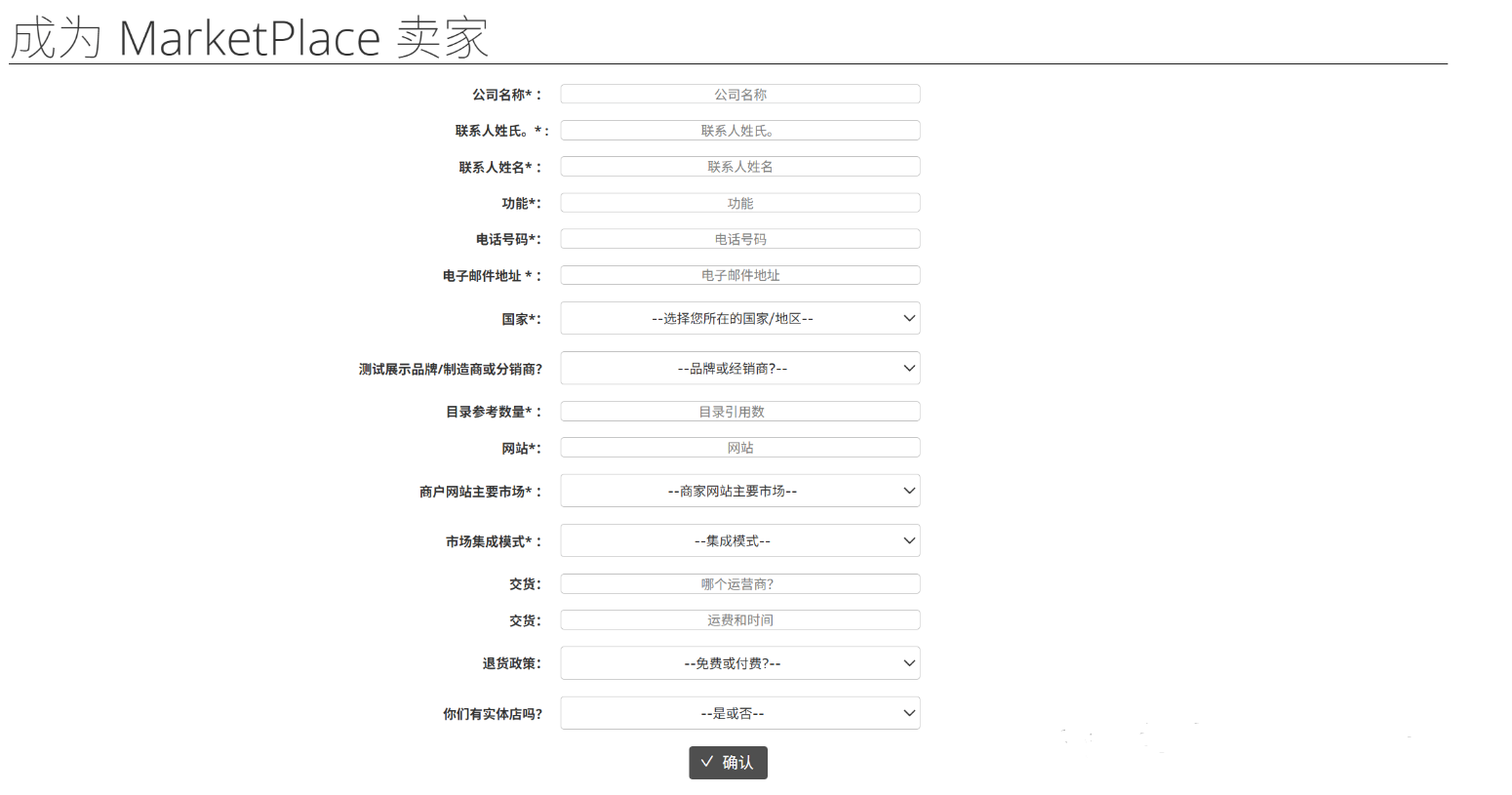Image resolution: width=1512 pixels, height=795 pixels.
Task: Select the 运费和时间 shipping field
Action: coord(739,619)
